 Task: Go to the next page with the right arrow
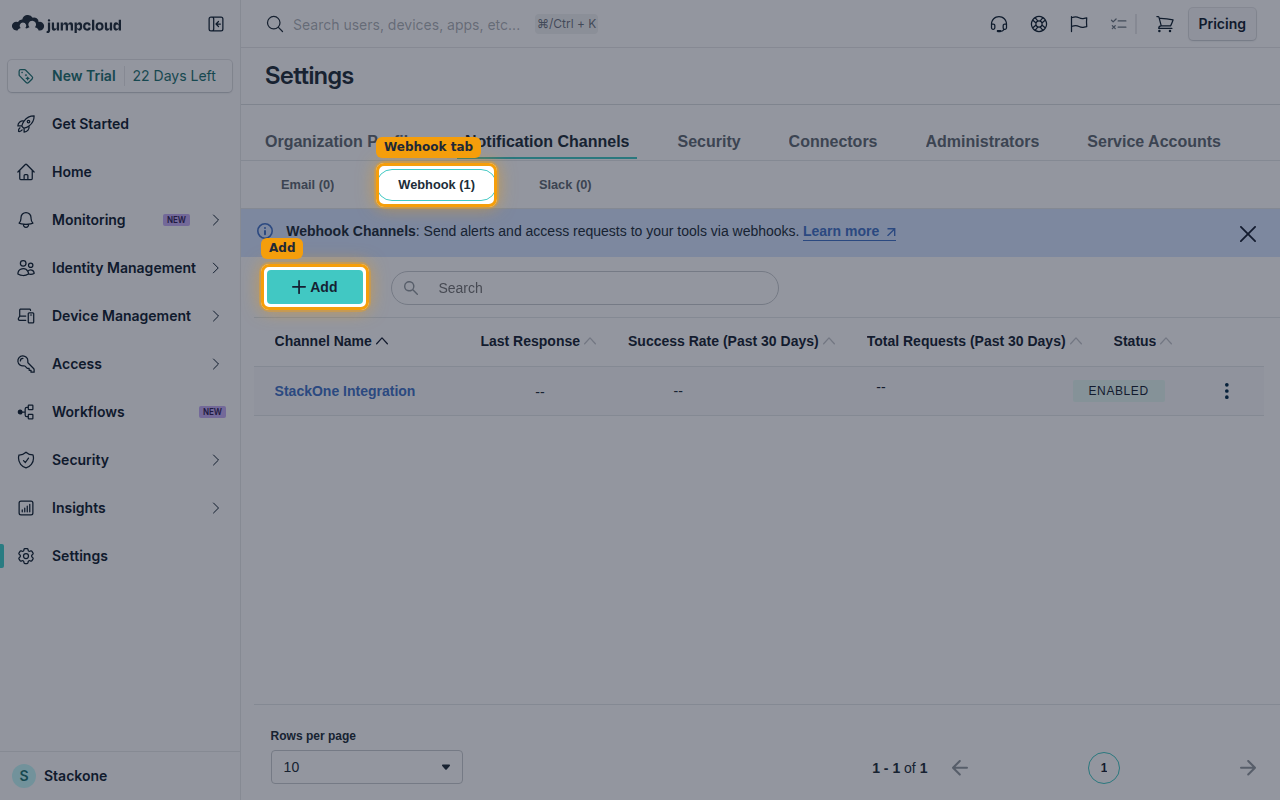(1248, 768)
